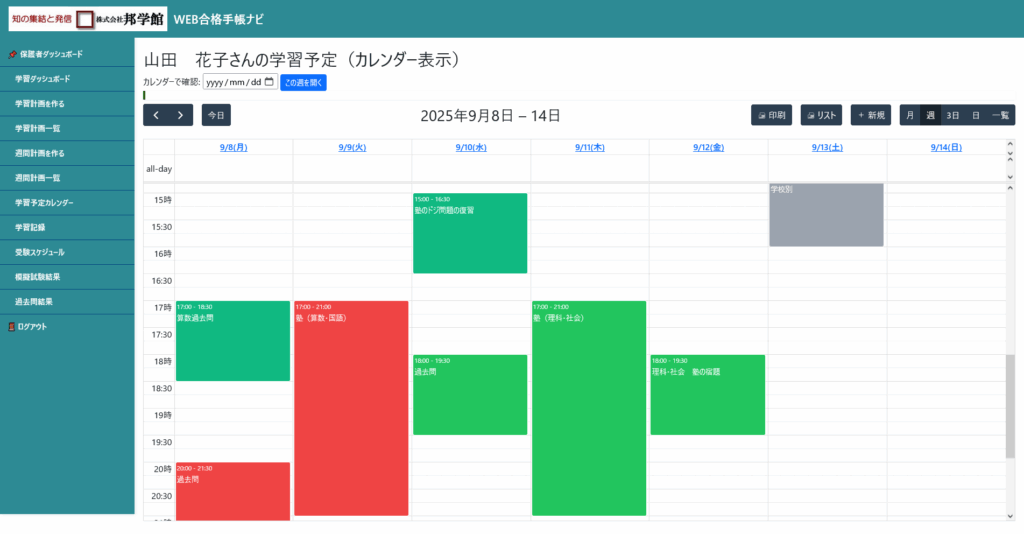Click the yyyy/mm/dd date input field

tap(233, 82)
